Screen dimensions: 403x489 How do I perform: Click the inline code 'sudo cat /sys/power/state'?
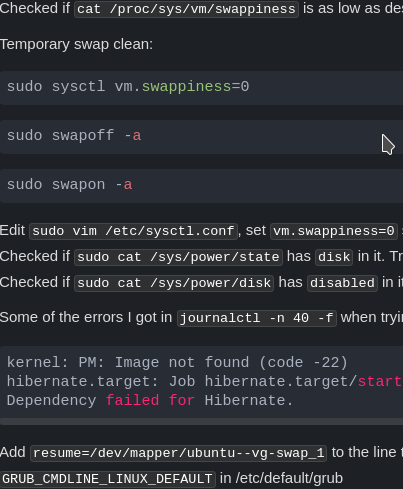click(x=178, y=257)
